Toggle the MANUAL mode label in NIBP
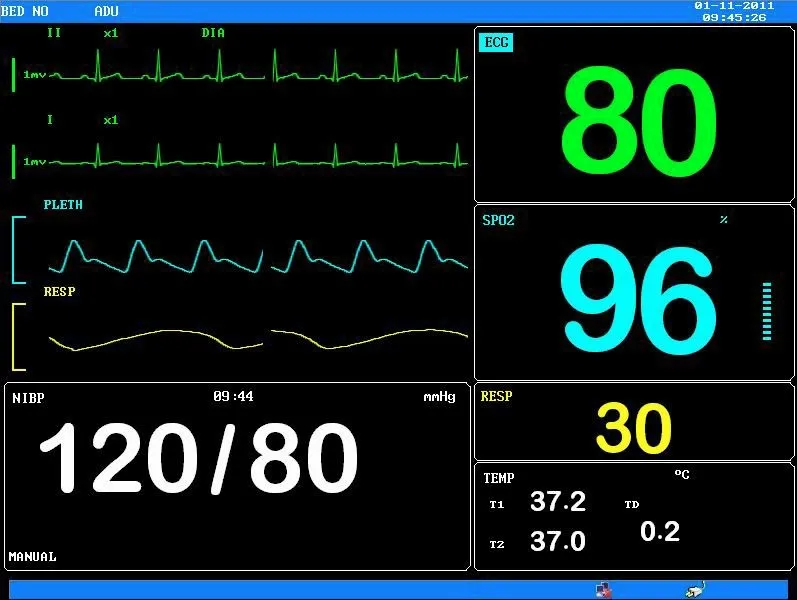This screenshot has width=797, height=600. click(33, 557)
